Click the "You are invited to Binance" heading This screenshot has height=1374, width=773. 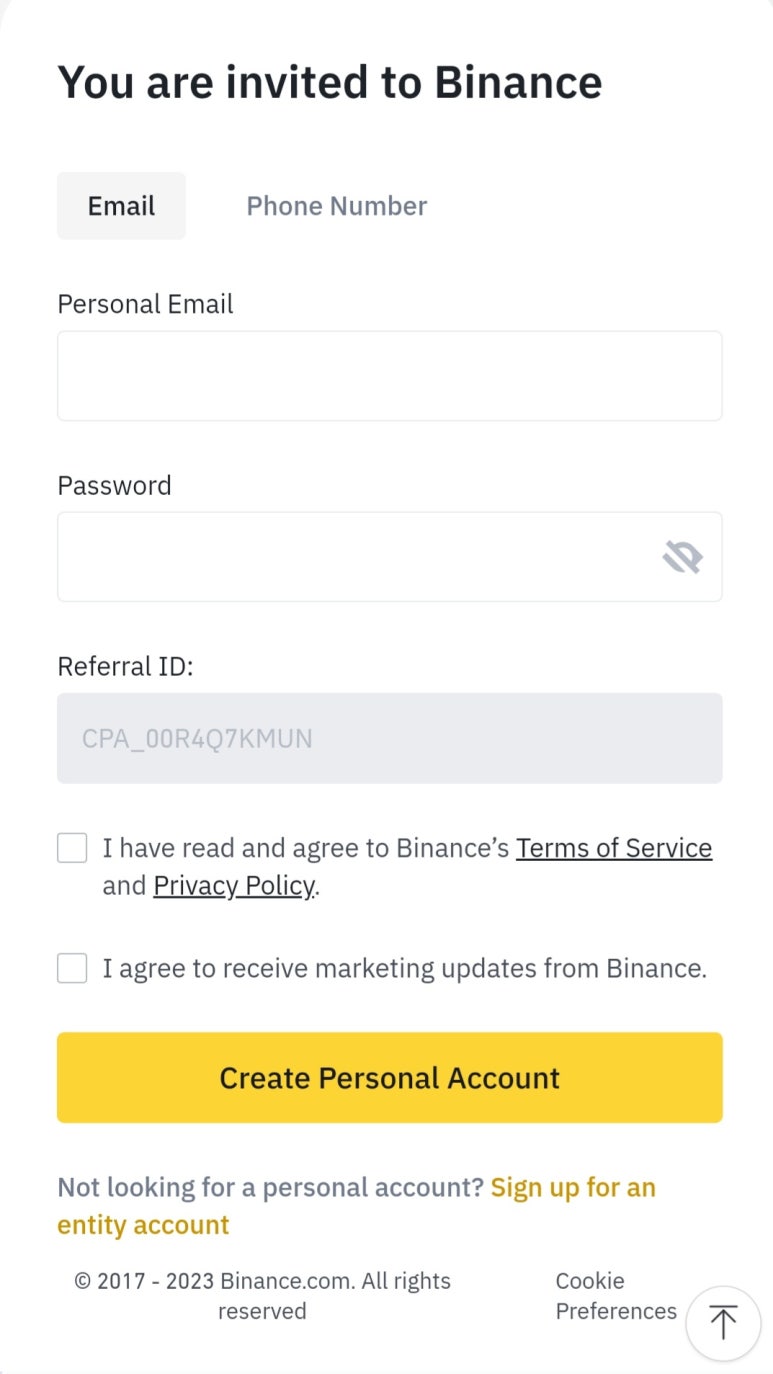tap(330, 82)
